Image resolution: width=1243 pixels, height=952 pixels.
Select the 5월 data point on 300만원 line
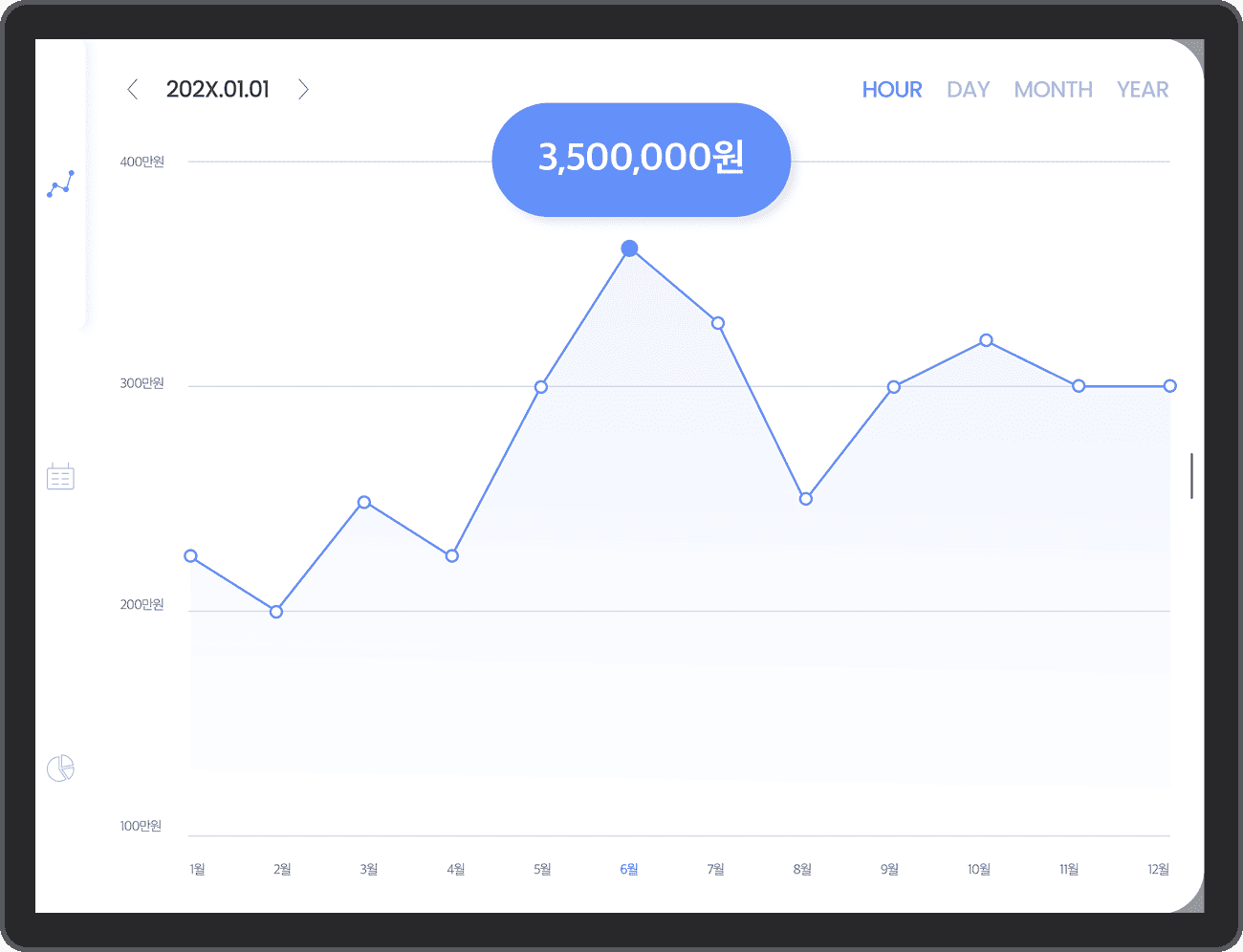click(x=541, y=387)
